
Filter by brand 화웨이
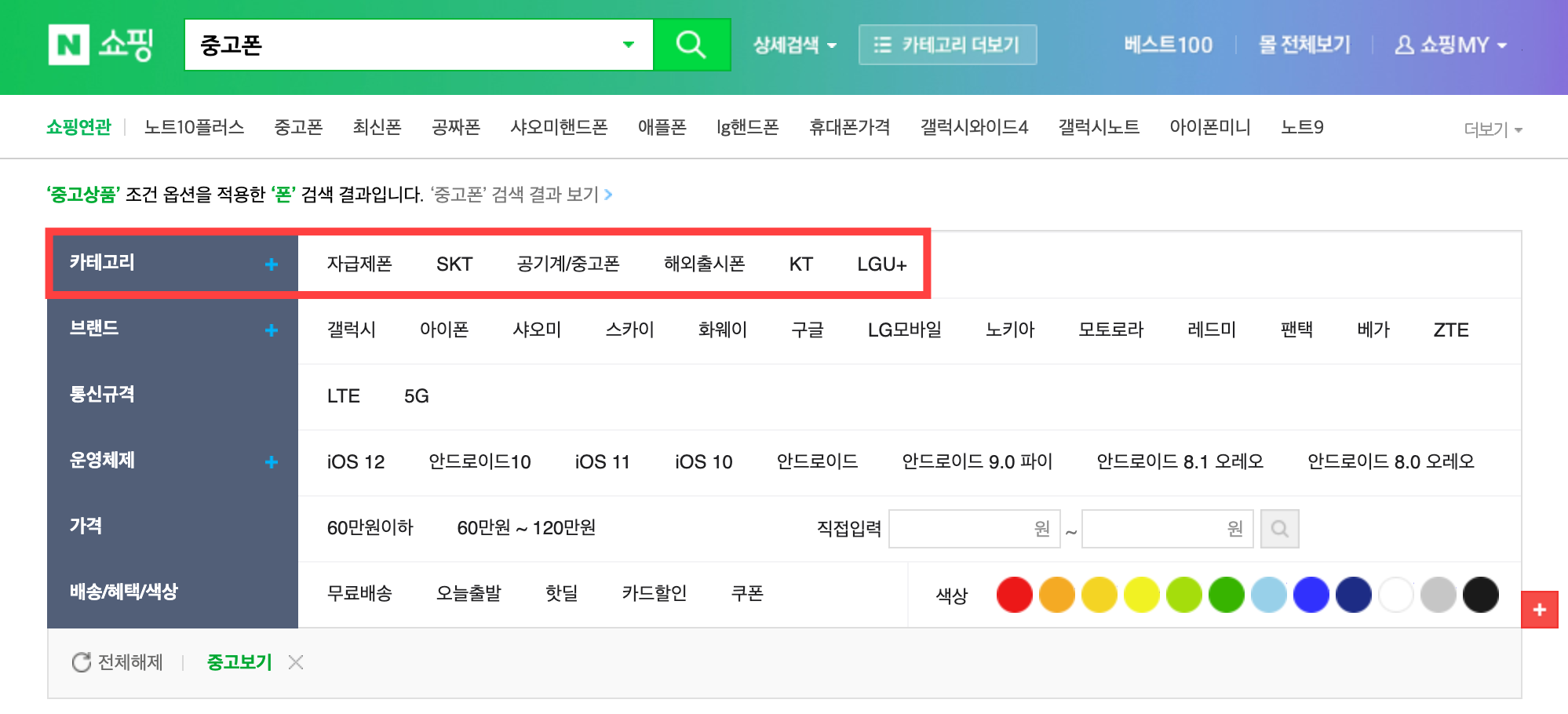click(x=722, y=330)
